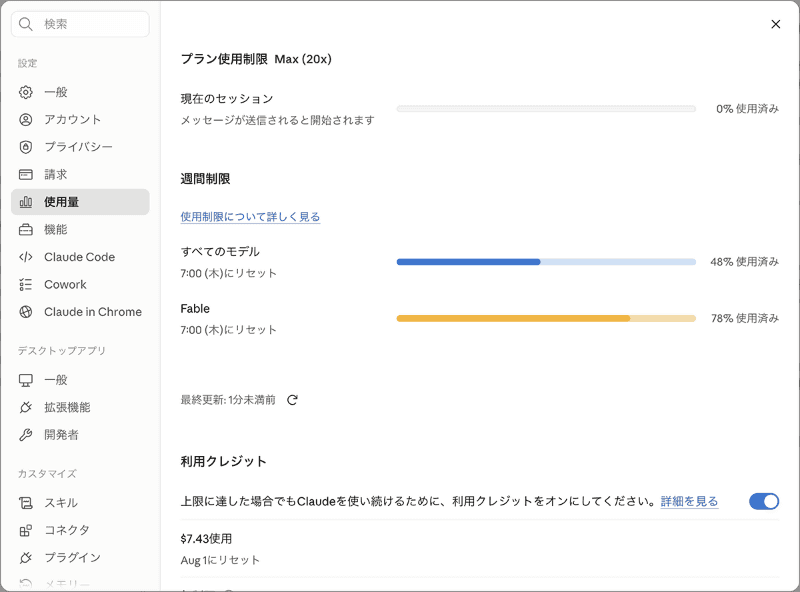800x592 pixels.
Task: Click the コネクタ grid icon
Action: coord(26,530)
